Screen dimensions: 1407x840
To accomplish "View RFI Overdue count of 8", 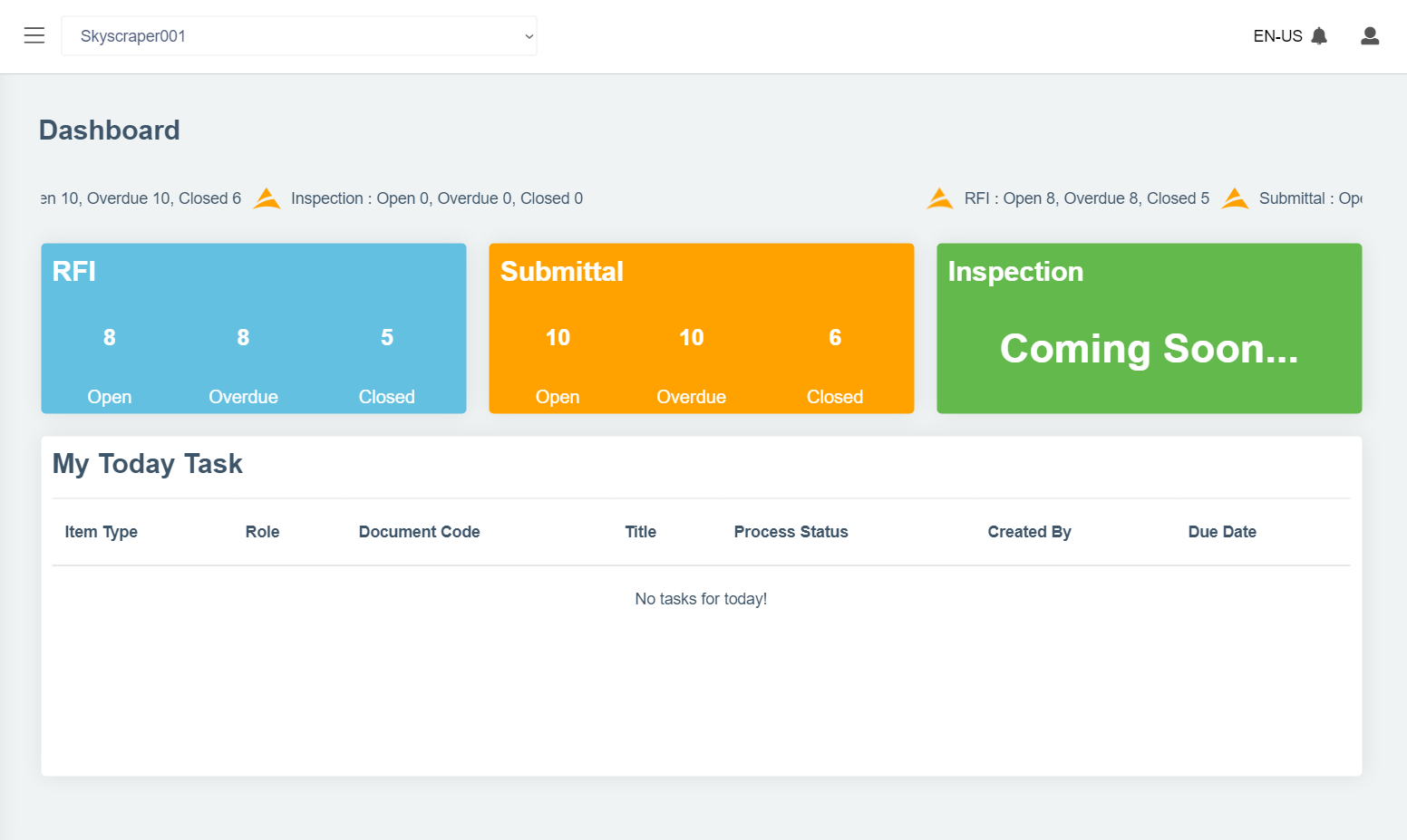I will [243, 338].
